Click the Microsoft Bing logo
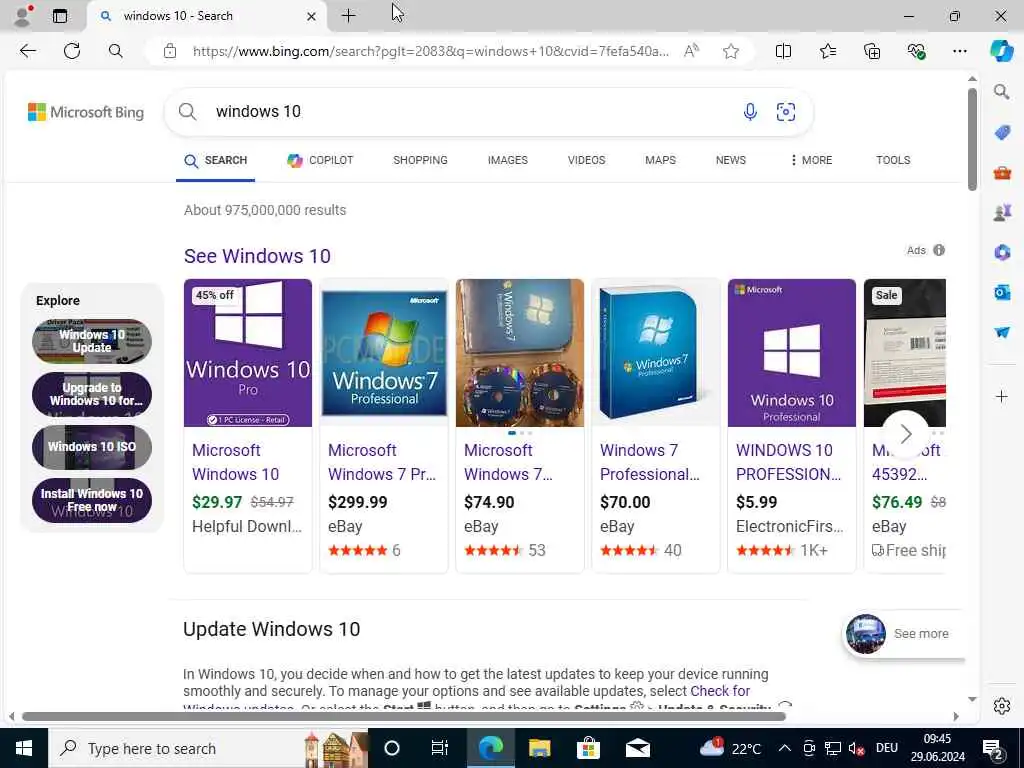The width and height of the screenshot is (1024, 768). [86, 112]
